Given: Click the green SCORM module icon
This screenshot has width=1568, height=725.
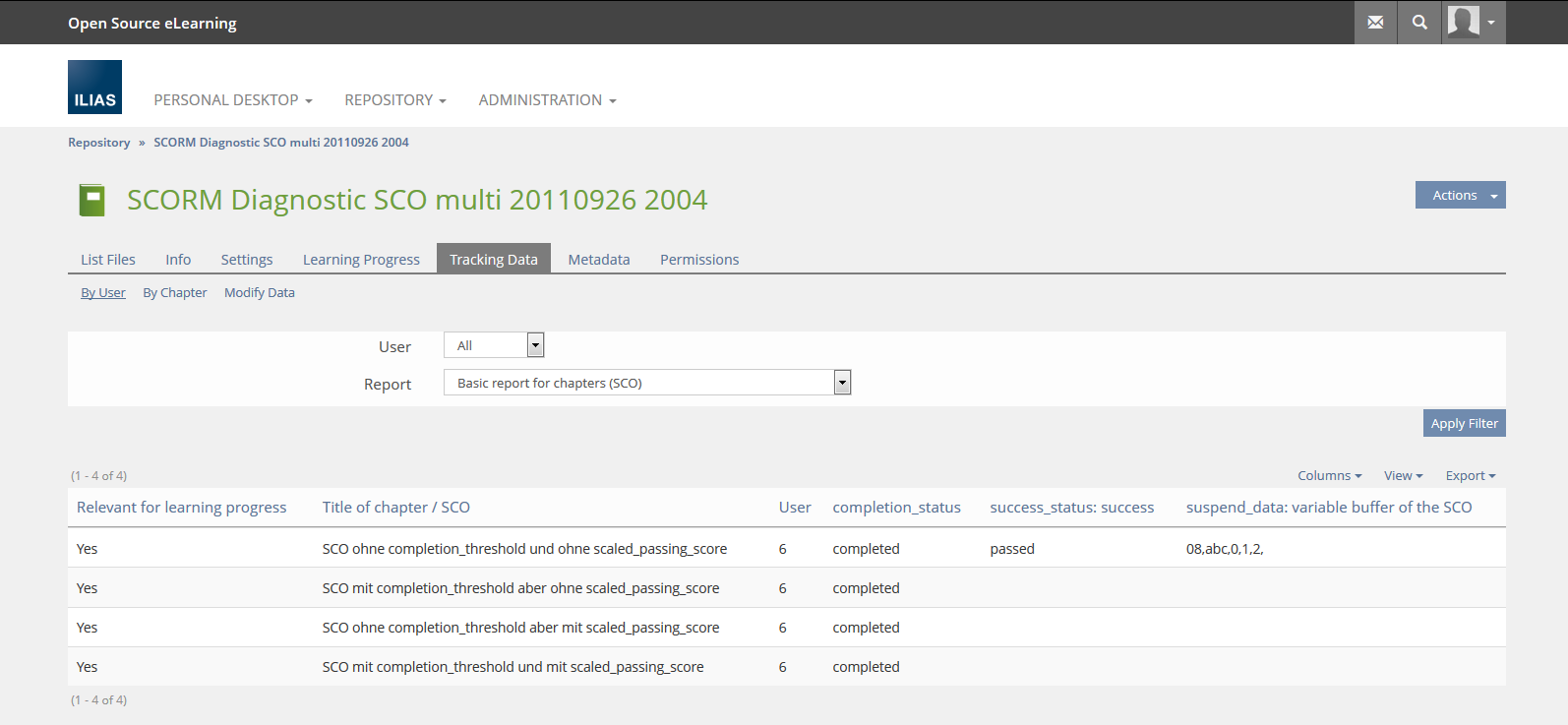Looking at the screenshot, I should click(x=91, y=200).
